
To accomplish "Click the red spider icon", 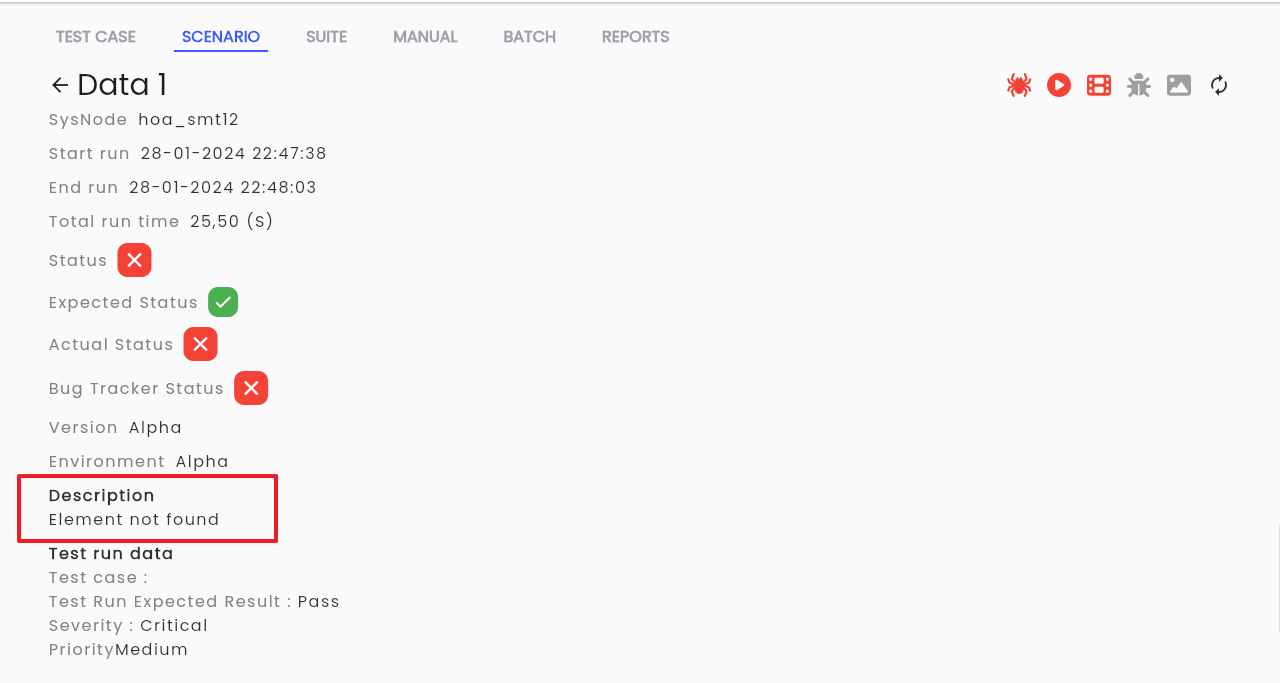I will pos(1019,85).
